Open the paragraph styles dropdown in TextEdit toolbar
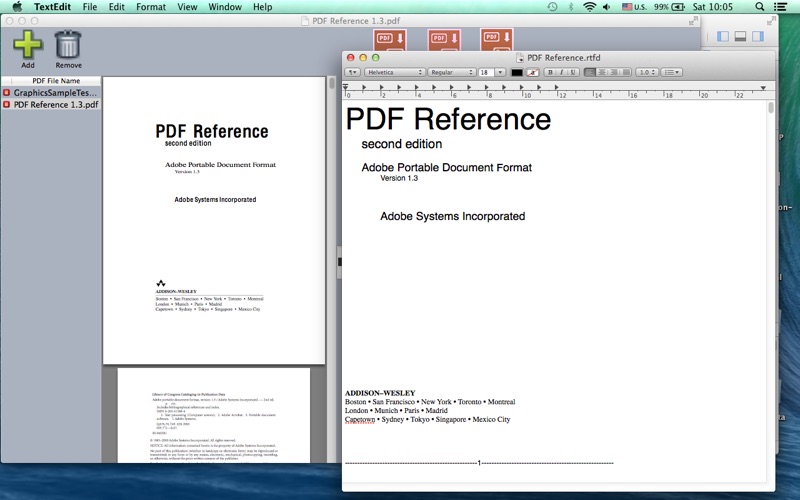Image resolution: width=800 pixels, height=500 pixels. (x=353, y=72)
